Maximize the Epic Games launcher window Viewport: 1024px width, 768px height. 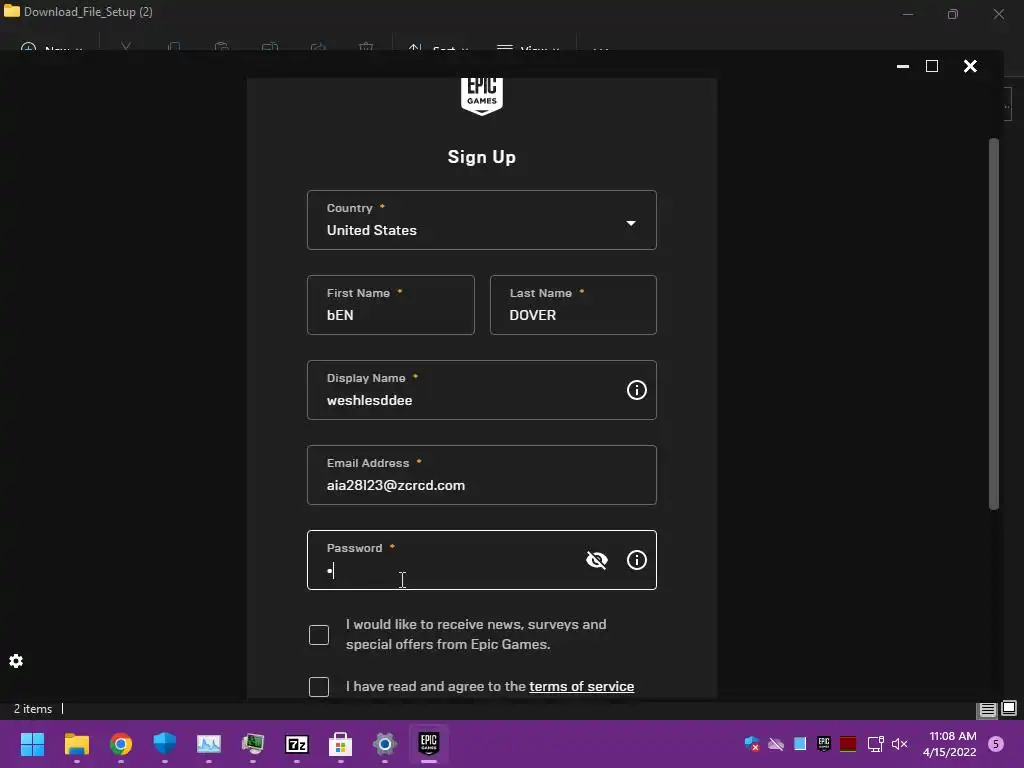click(932, 66)
